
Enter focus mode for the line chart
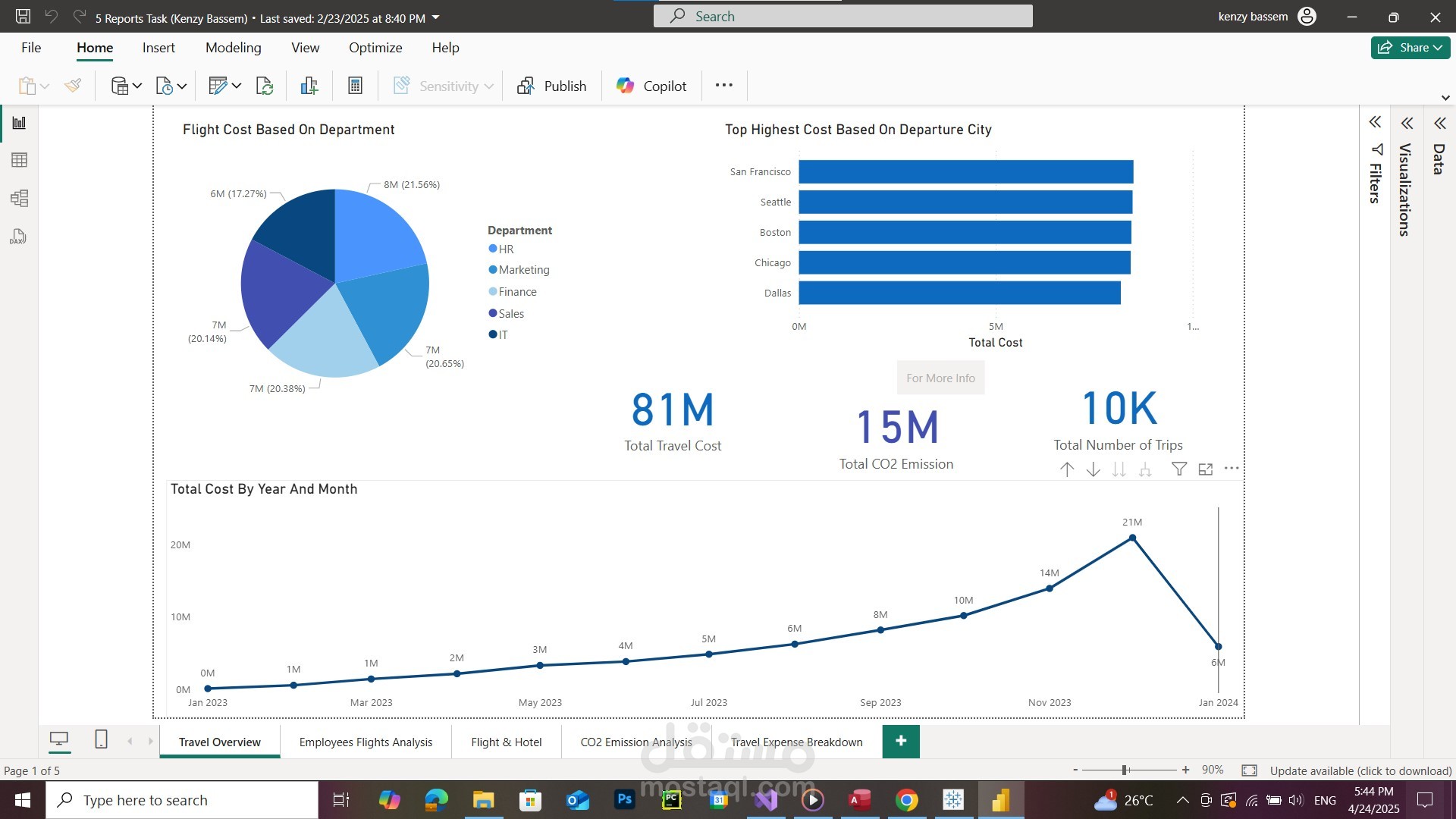[1206, 469]
